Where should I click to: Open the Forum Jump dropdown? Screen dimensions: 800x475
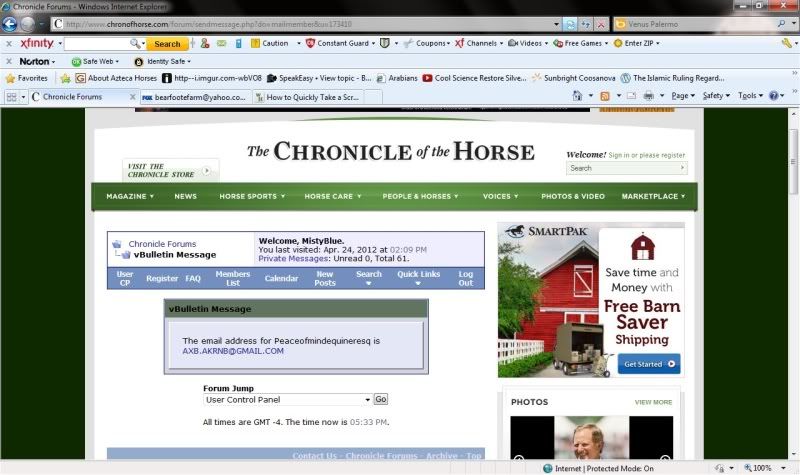point(286,399)
